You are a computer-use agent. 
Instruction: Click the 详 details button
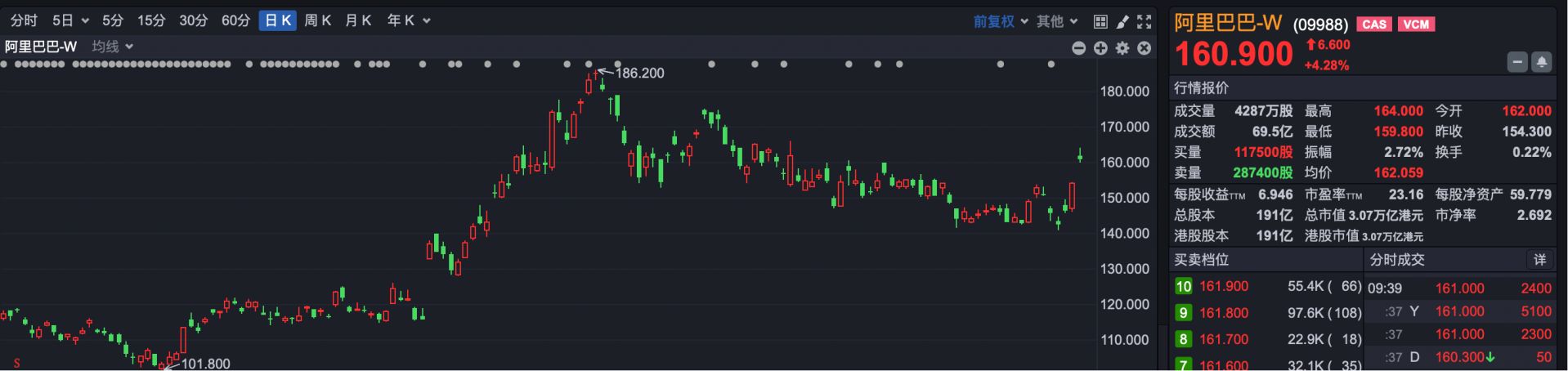(1539, 260)
